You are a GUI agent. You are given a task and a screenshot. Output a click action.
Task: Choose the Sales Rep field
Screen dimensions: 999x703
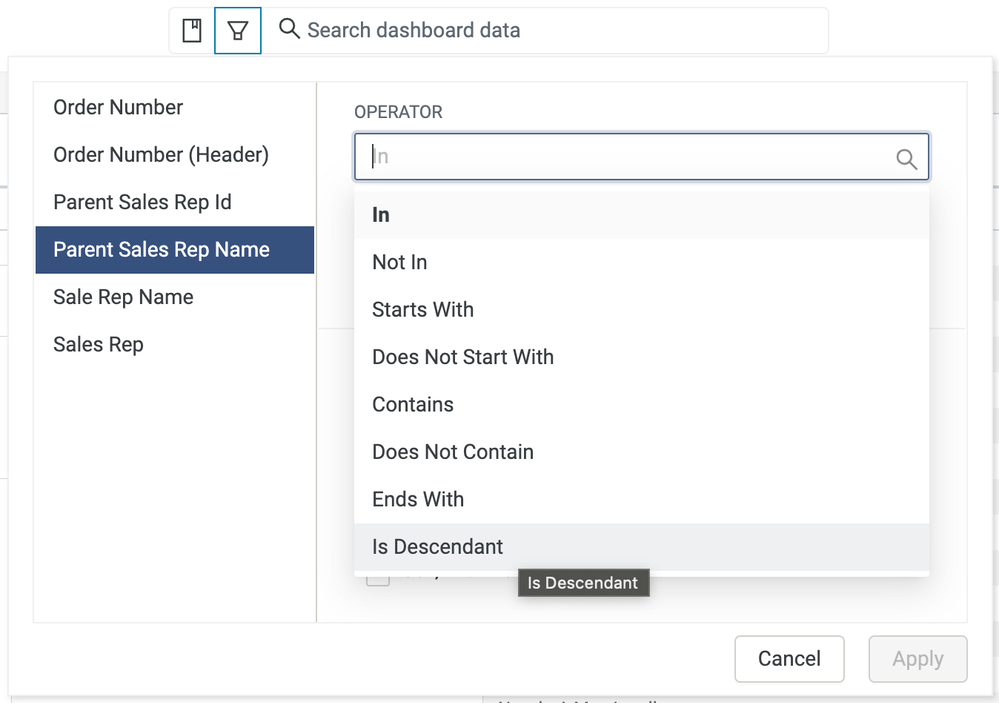(98, 344)
